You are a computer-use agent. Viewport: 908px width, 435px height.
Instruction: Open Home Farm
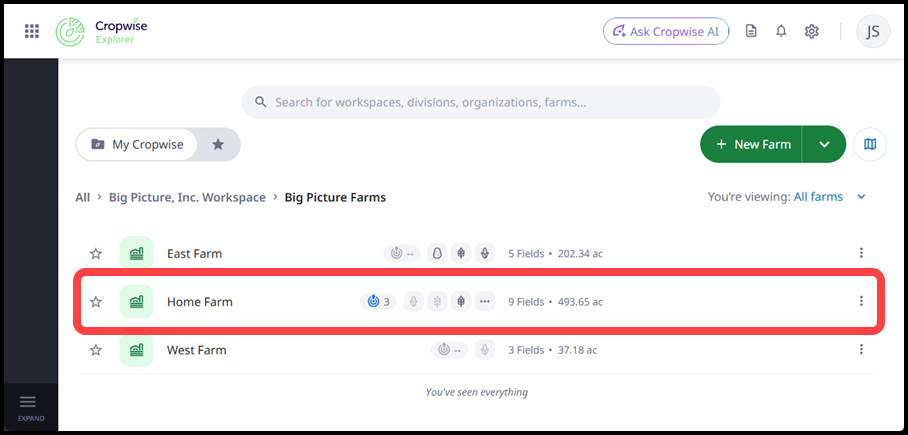click(200, 302)
